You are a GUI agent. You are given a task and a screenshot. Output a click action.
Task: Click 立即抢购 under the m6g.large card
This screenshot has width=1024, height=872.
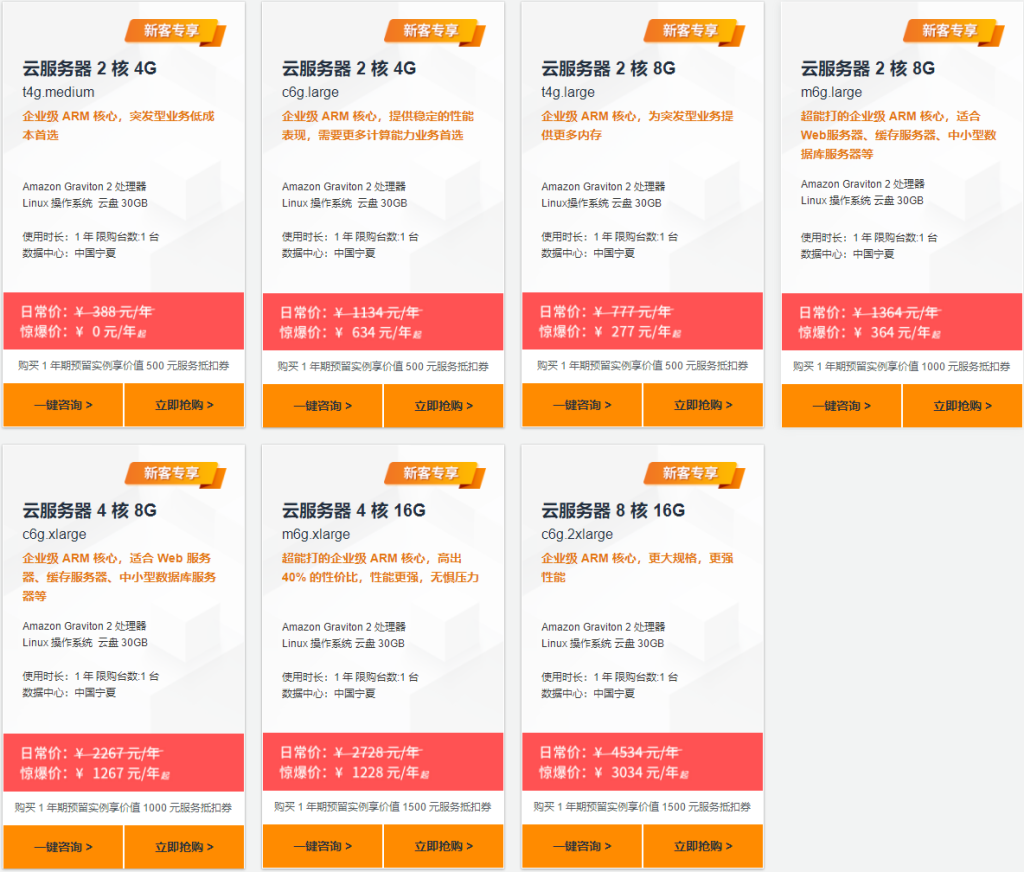pos(962,405)
